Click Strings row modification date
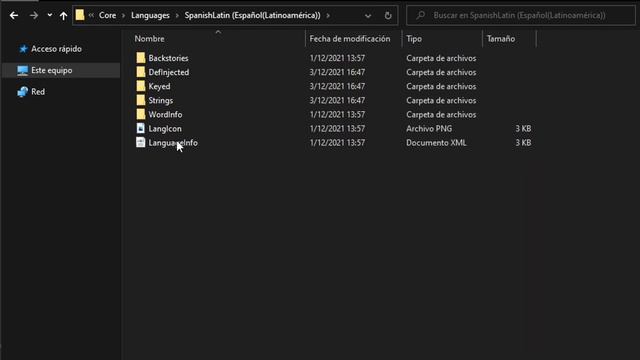640x360 pixels. coord(337,100)
